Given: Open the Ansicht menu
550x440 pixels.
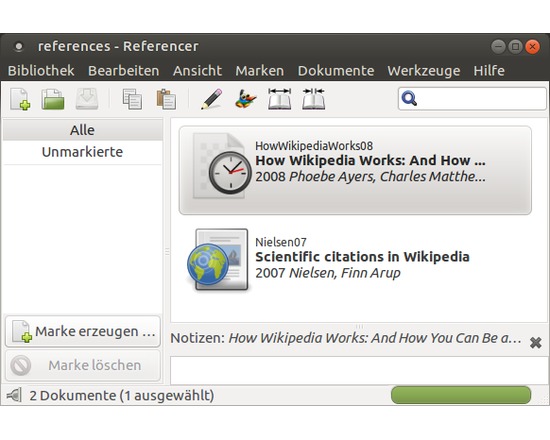Looking at the screenshot, I should (197, 71).
